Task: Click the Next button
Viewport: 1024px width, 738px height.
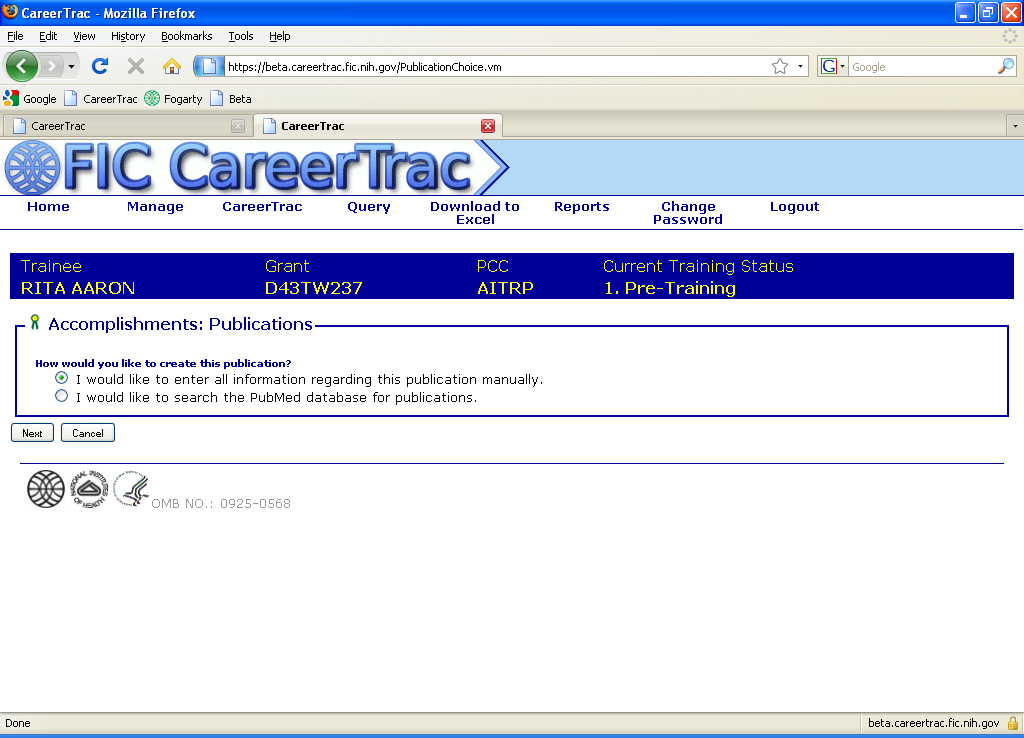Action: click(32, 433)
